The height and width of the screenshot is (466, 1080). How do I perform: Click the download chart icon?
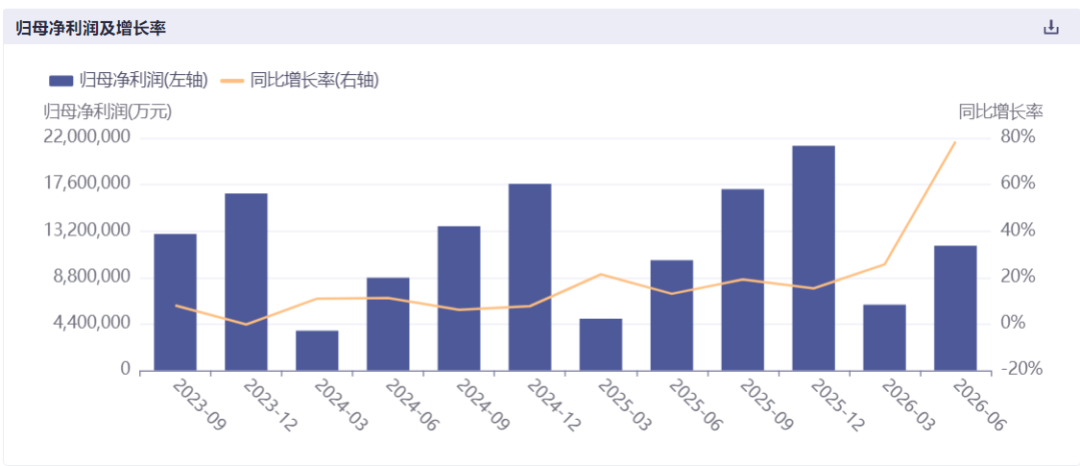pyautogui.click(x=1050, y=28)
